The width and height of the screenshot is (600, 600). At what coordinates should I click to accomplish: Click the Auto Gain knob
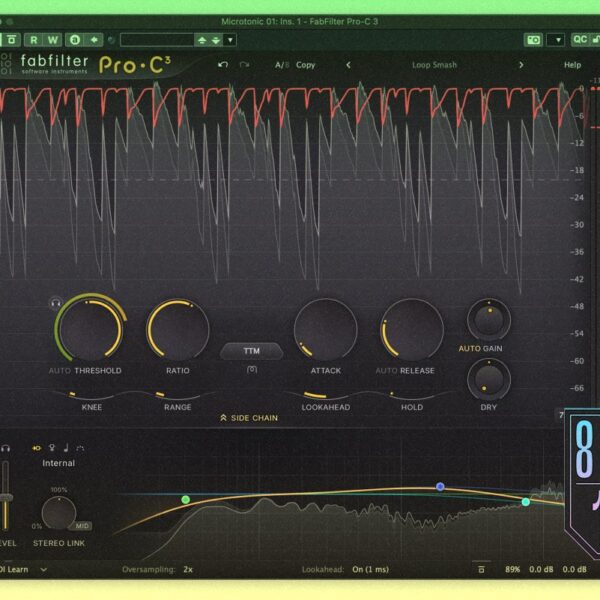point(489,320)
